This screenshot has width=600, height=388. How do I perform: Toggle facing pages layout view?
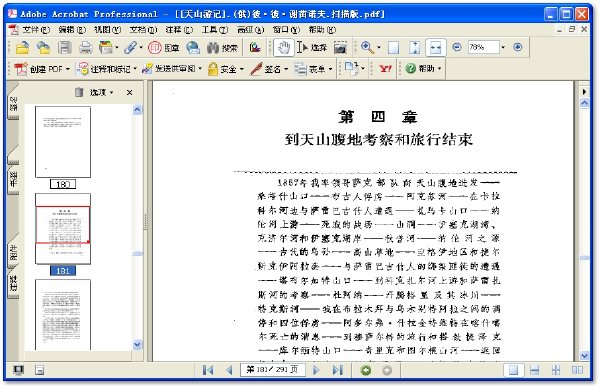coord(577,370)
